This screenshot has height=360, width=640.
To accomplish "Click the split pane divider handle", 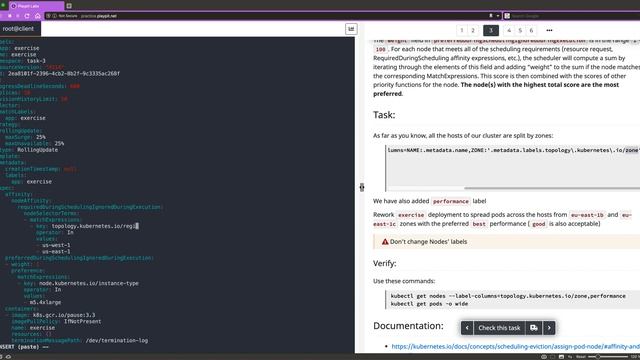I will pyautogui.click(x=362, y=187).
